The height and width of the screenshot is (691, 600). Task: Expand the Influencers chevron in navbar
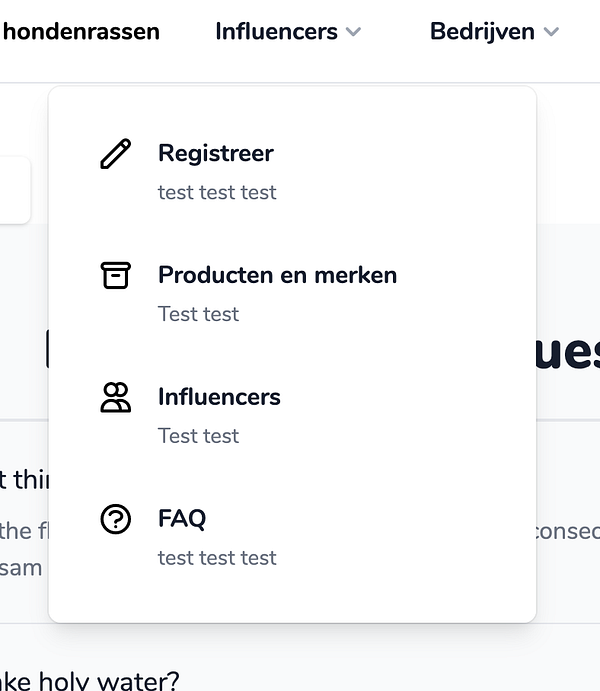coord(353,32)
